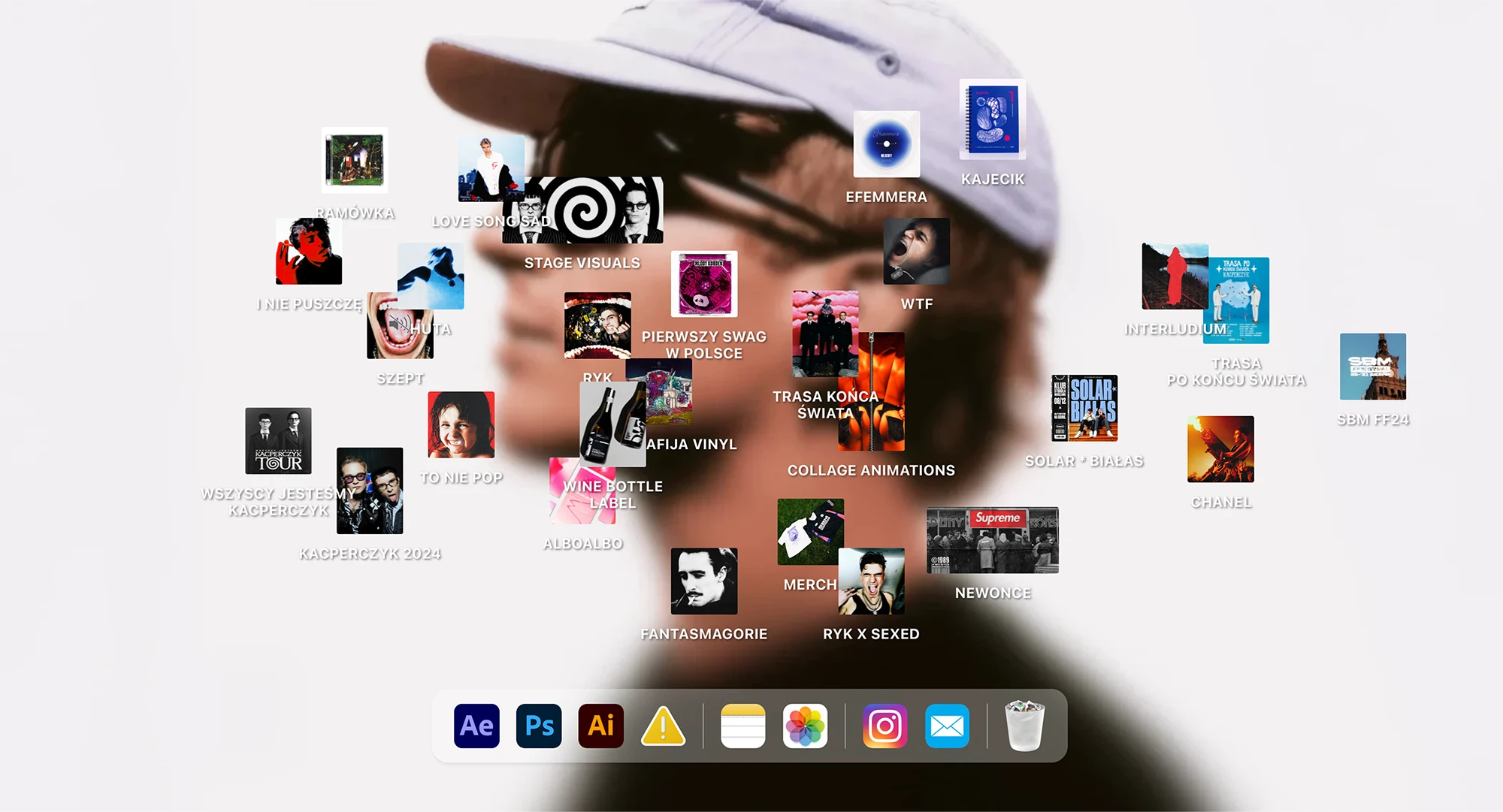Launch Photos from the dock
This screenshot has height=812, width=1503.
(x=805, y=726)
